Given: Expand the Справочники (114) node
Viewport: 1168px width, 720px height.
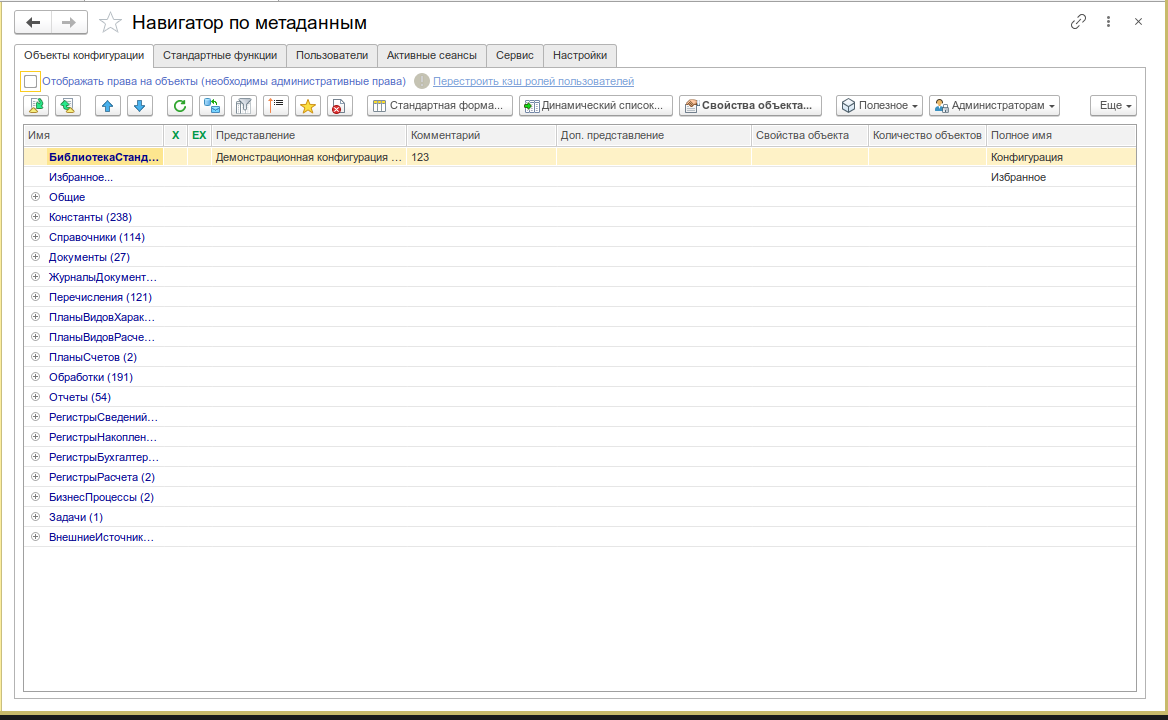Looking at the screenshot, I should (35, 237).
